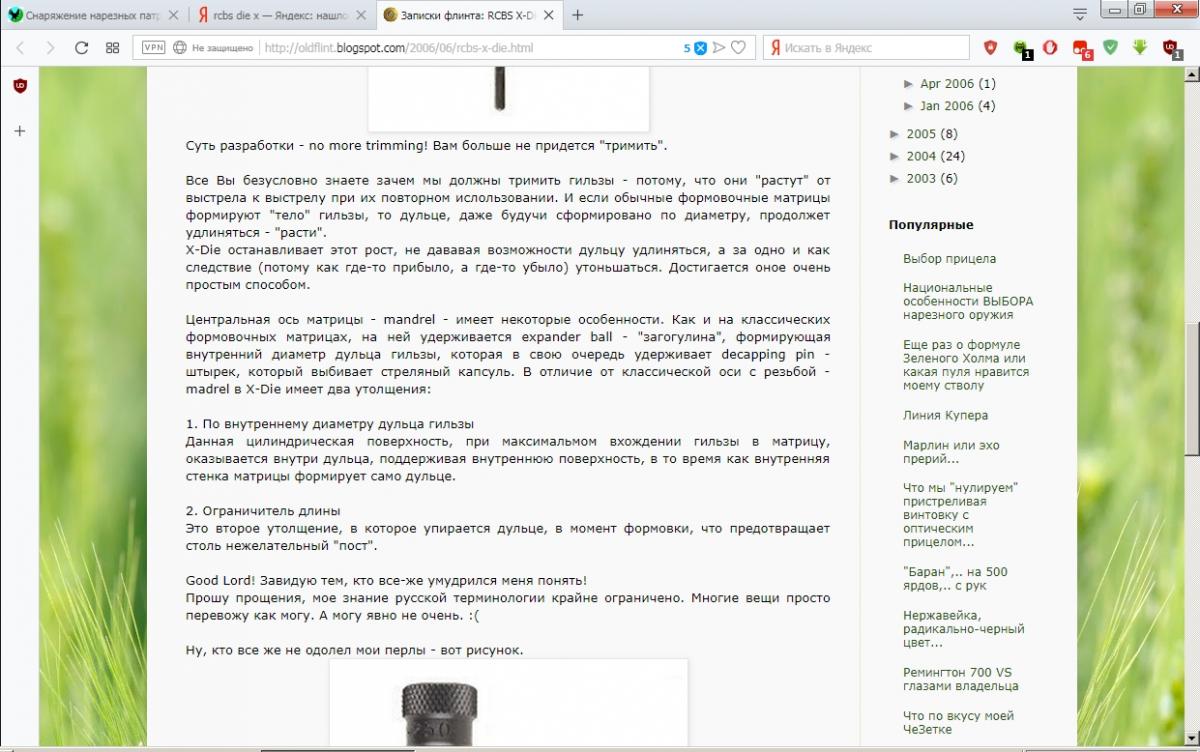Add new sidebar item with plus

19,131
